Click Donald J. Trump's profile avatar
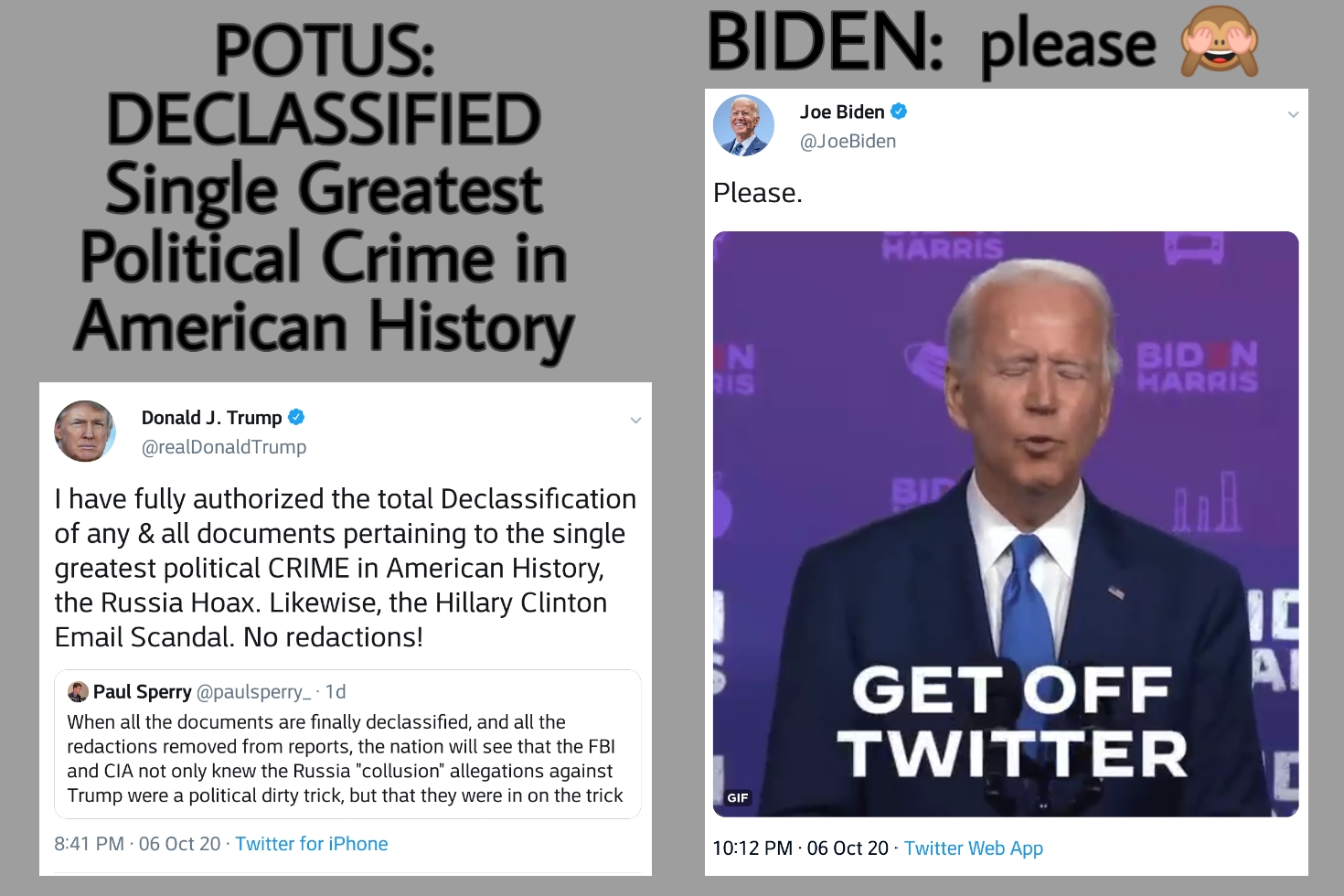This screenshot has height=896, width=1344. (85, 431)
